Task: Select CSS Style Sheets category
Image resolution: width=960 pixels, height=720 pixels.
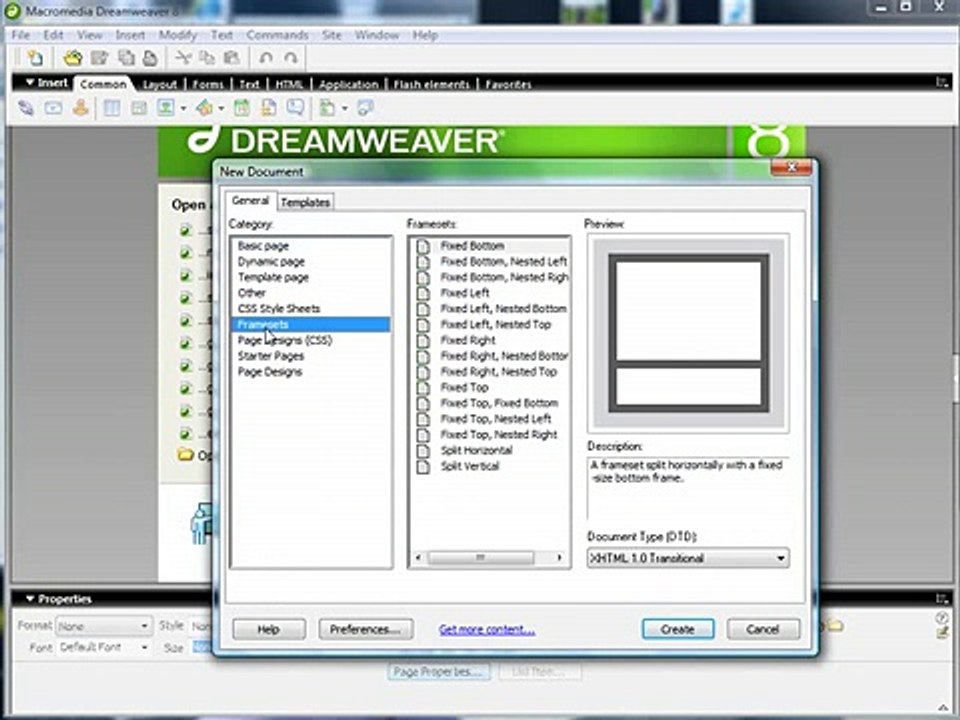Action: [x=279, y=309]
